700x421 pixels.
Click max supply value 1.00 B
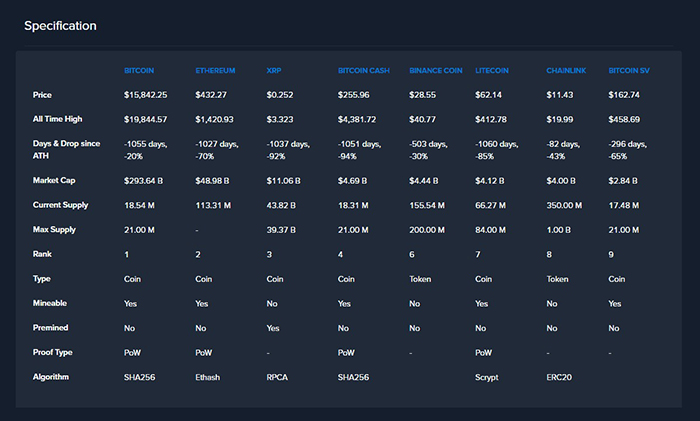coord(558,230)
